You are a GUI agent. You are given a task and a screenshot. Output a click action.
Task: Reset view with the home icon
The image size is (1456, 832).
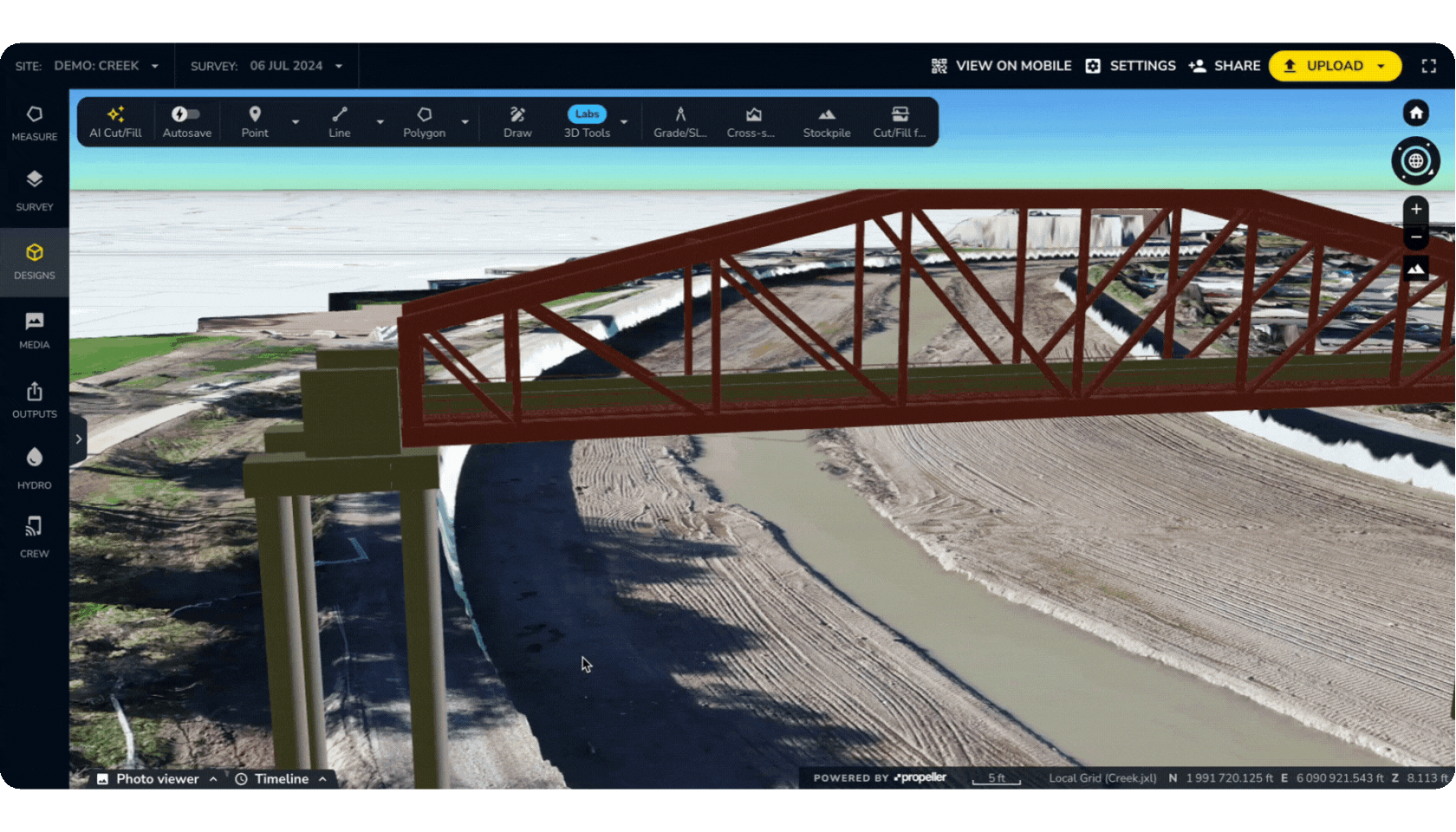(1416, 113)
